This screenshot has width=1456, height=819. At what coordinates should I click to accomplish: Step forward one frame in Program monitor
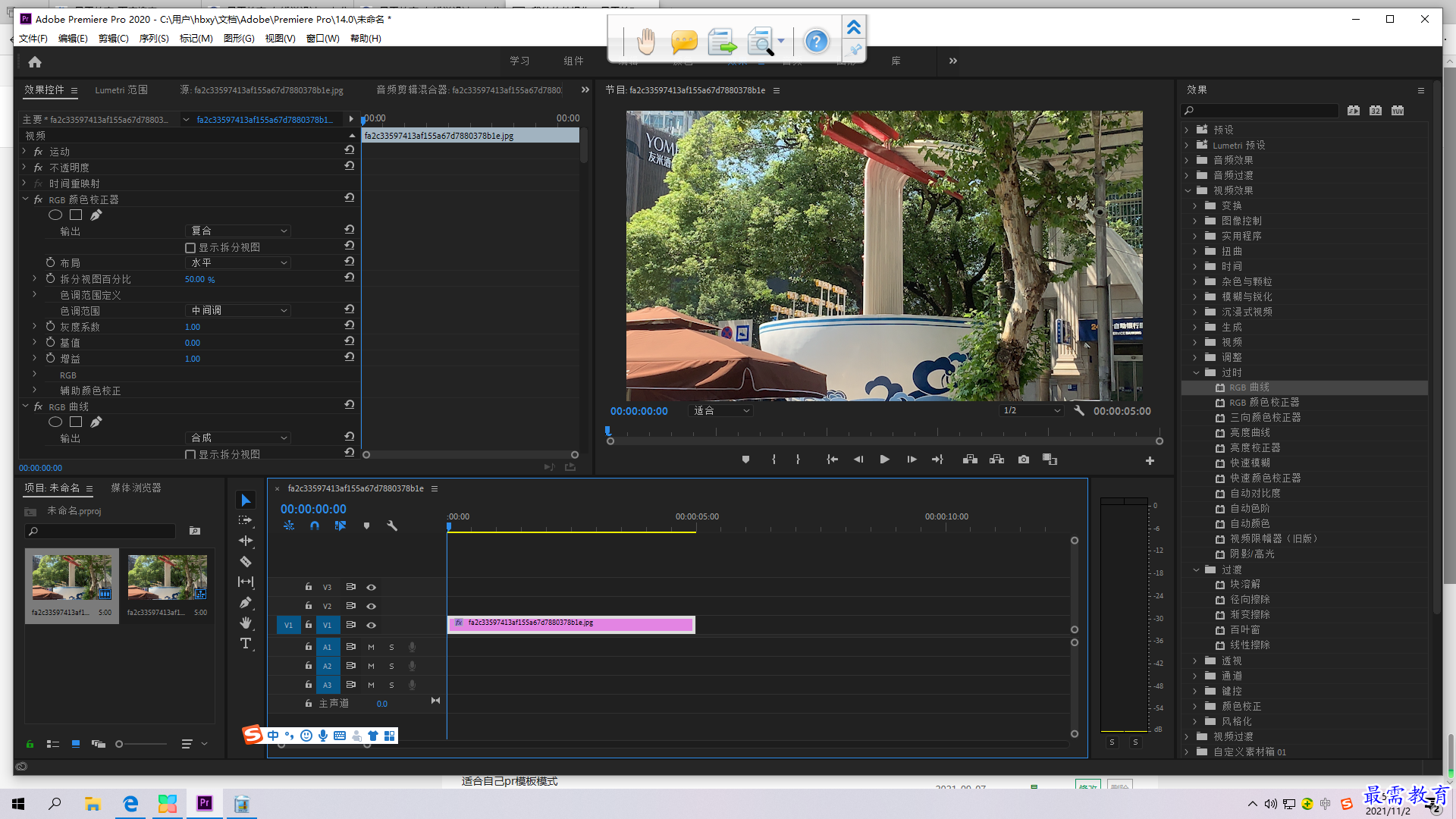click(912, 460)
